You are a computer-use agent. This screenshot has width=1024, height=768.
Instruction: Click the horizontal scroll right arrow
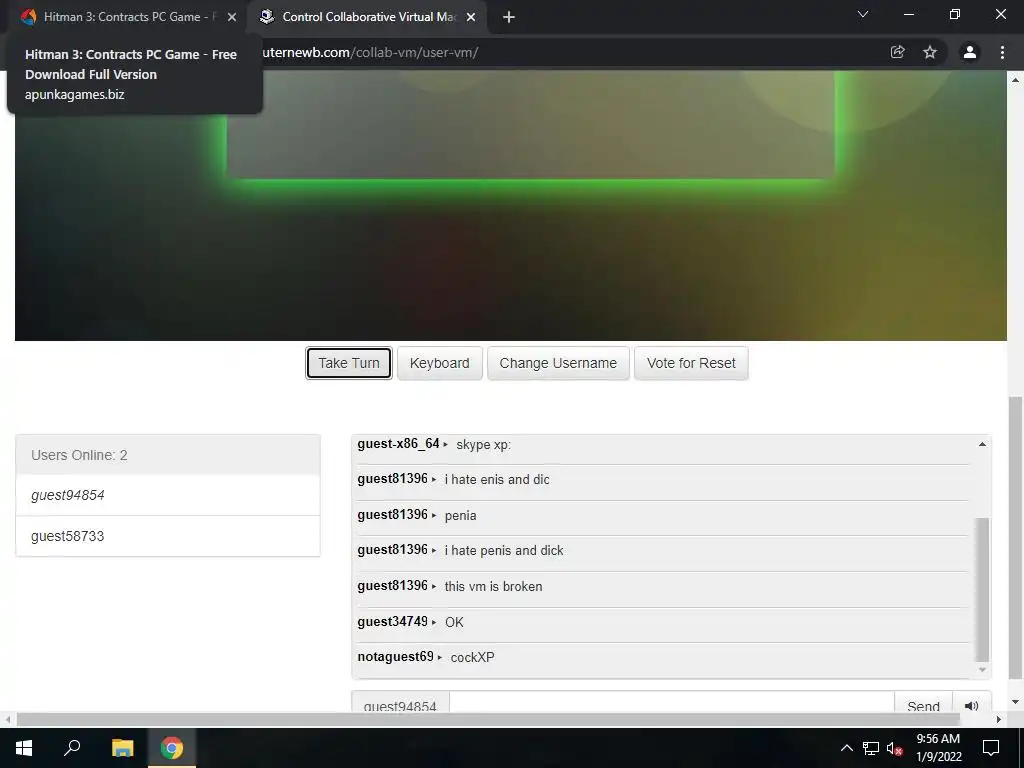(999, 719)
